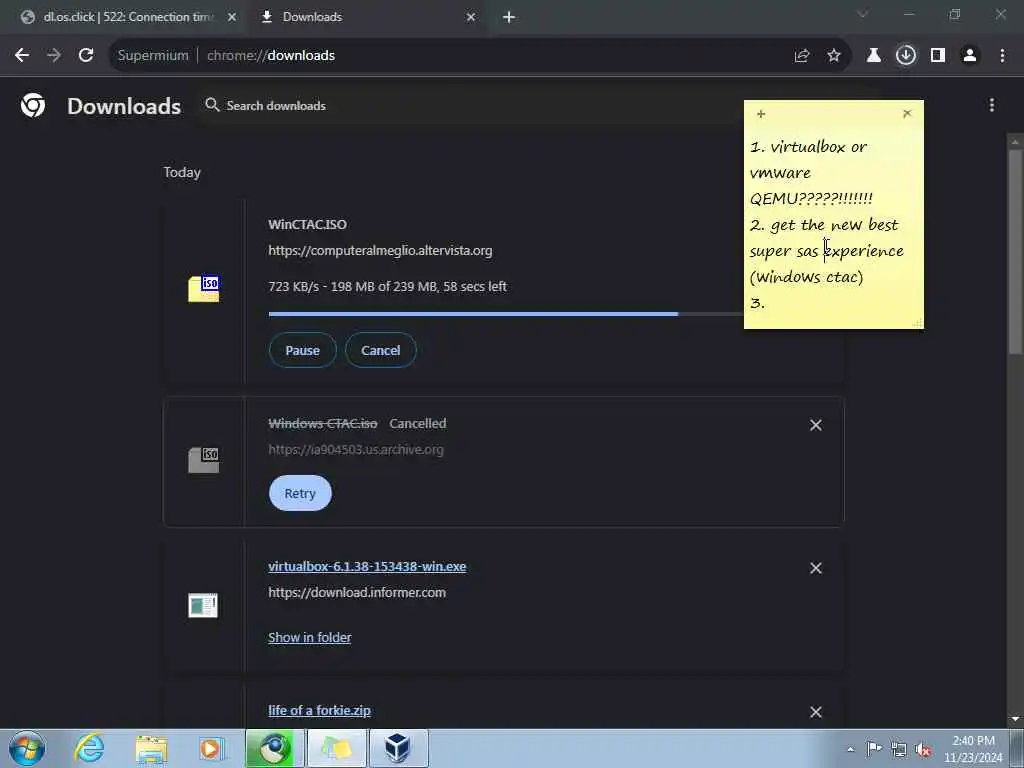Close the dl.os.click tab

click(232, 17)
